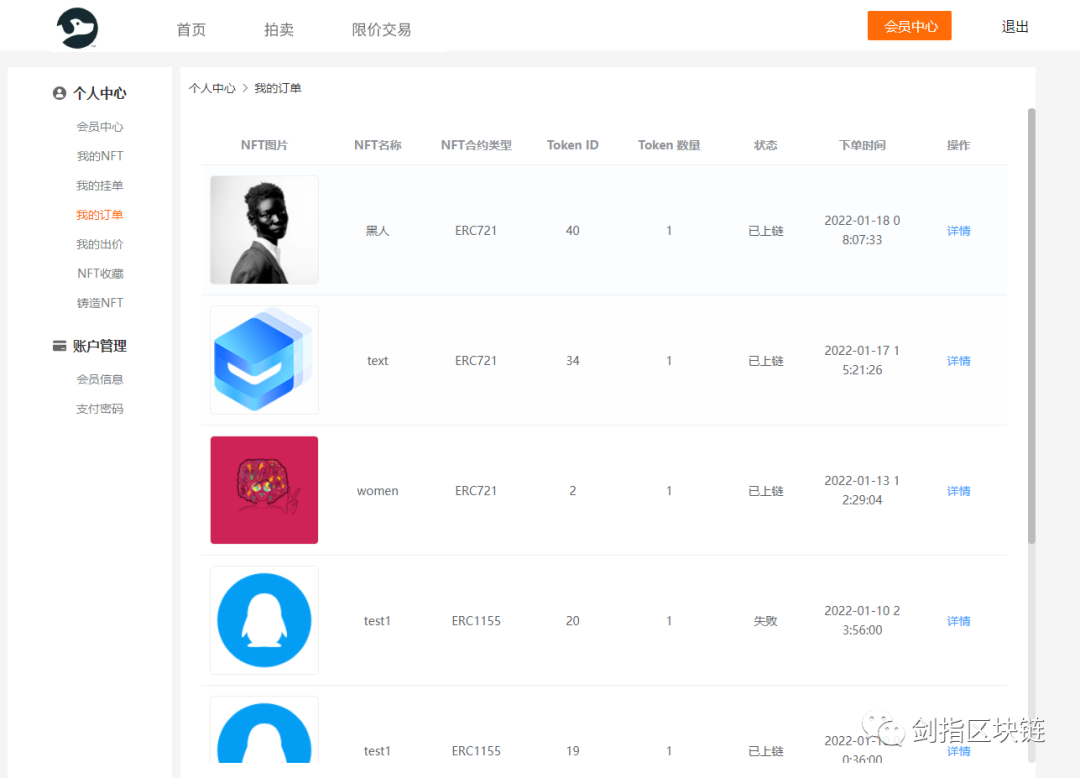Click 详情 for the 黑人 order
This screenshot has height=778, width=1080.
pyautogui.click(x=957, y=230)
